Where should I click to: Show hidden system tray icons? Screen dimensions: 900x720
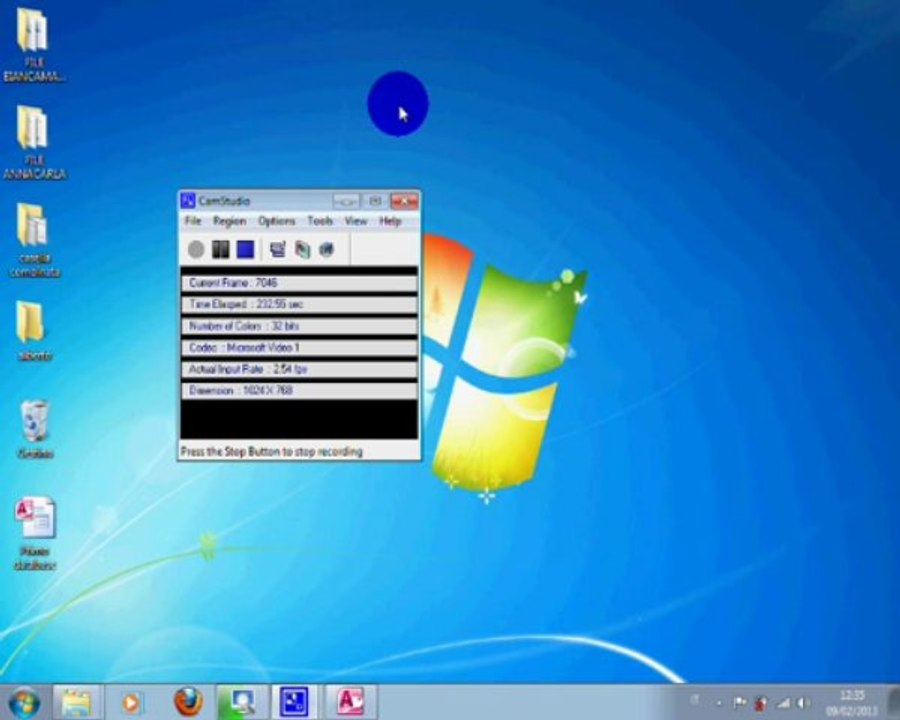point(719,702)
